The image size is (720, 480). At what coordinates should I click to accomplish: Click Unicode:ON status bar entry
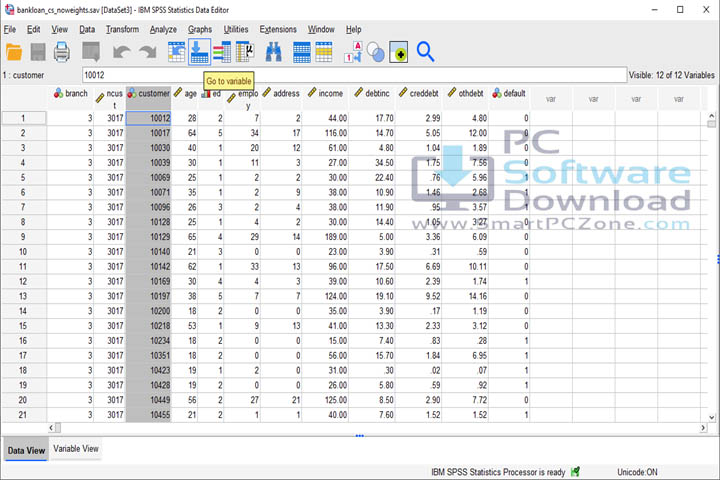637,472
